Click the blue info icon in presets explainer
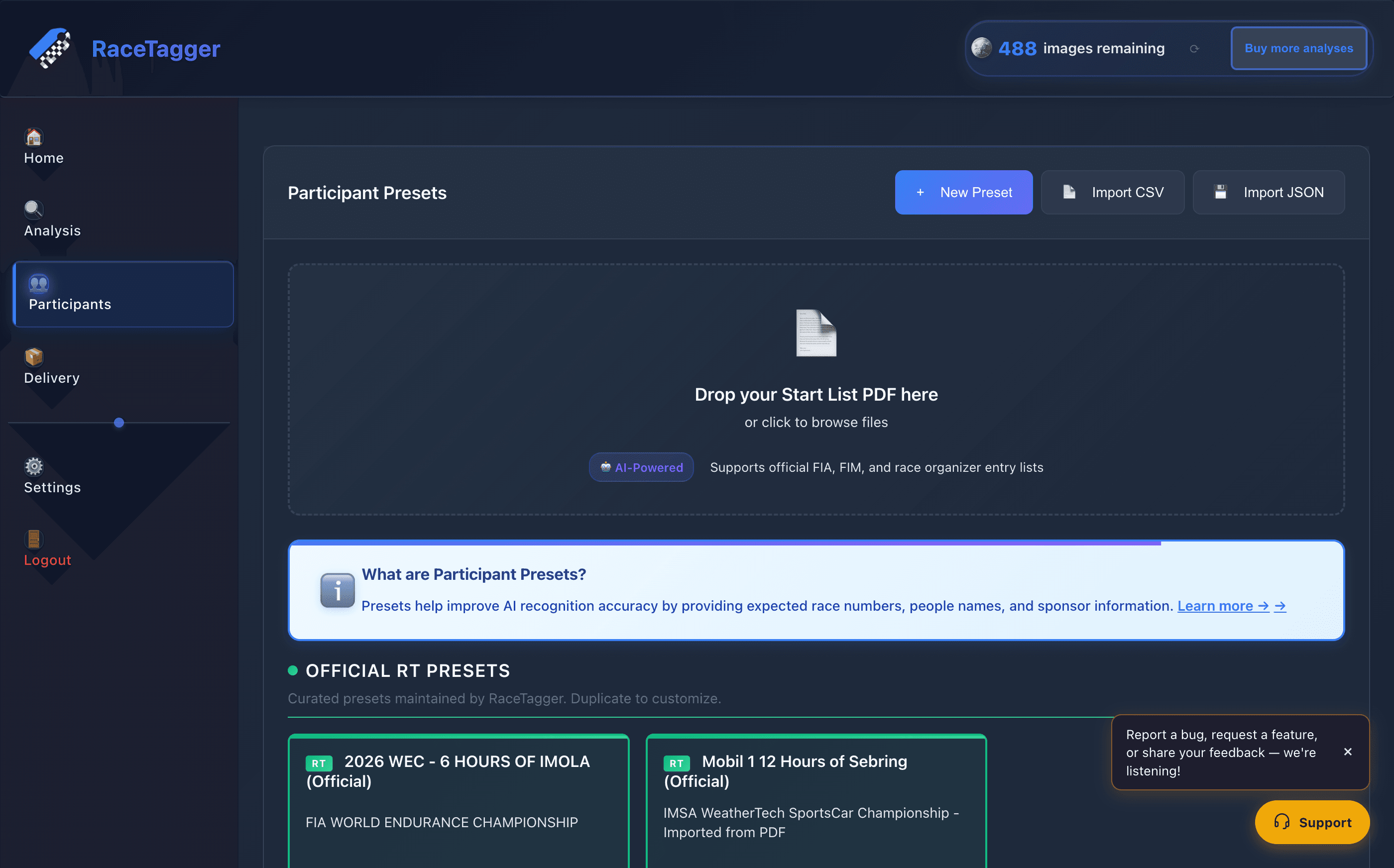The width and height of the screenshot is (1394, 868). (x=338, y=590)
